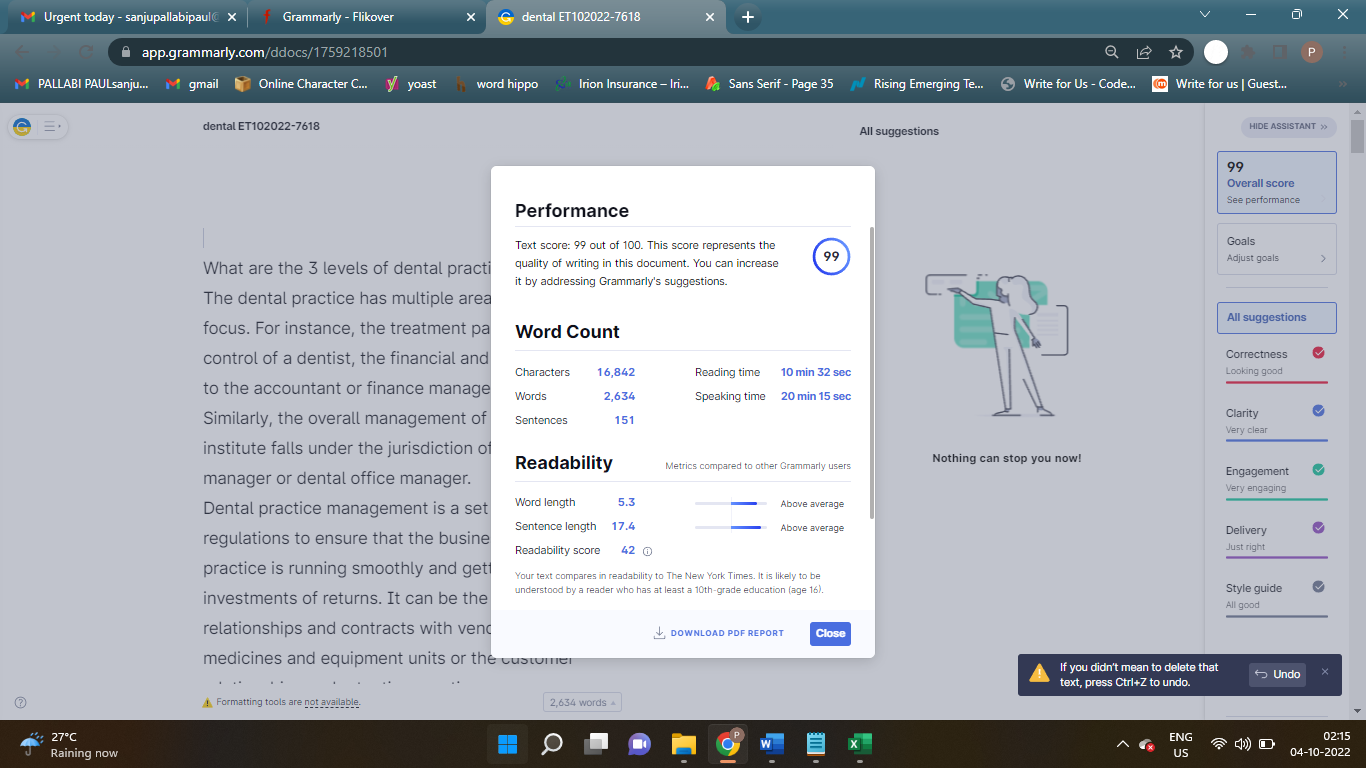This screenshot has height=768, width=1366.
Task: Launch Microsoft Word from the taskbar
Action: pyautogui.click(x=772, y=744)
